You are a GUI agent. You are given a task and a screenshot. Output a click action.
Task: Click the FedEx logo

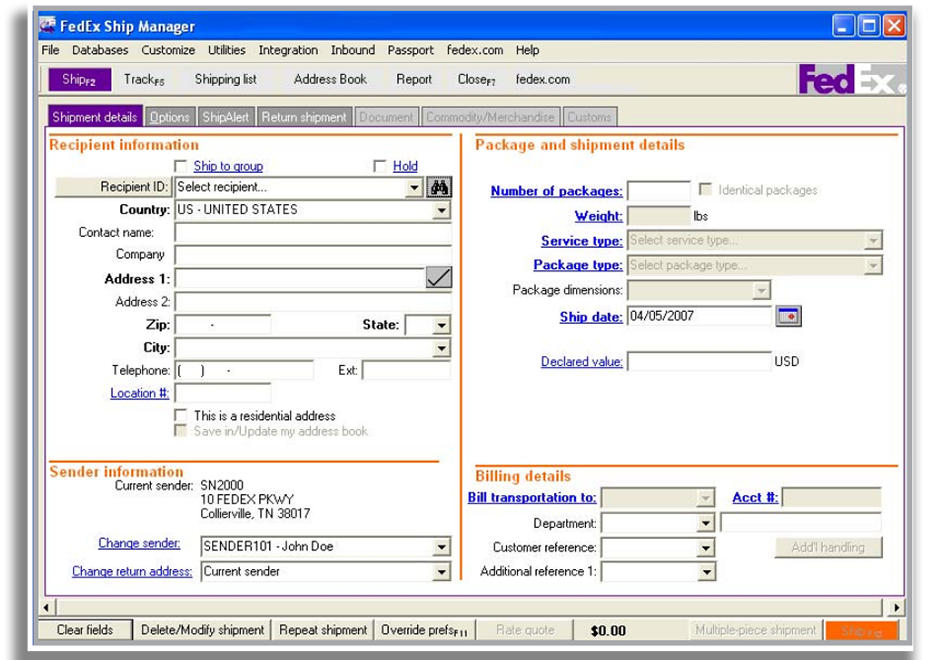(851, 79)
